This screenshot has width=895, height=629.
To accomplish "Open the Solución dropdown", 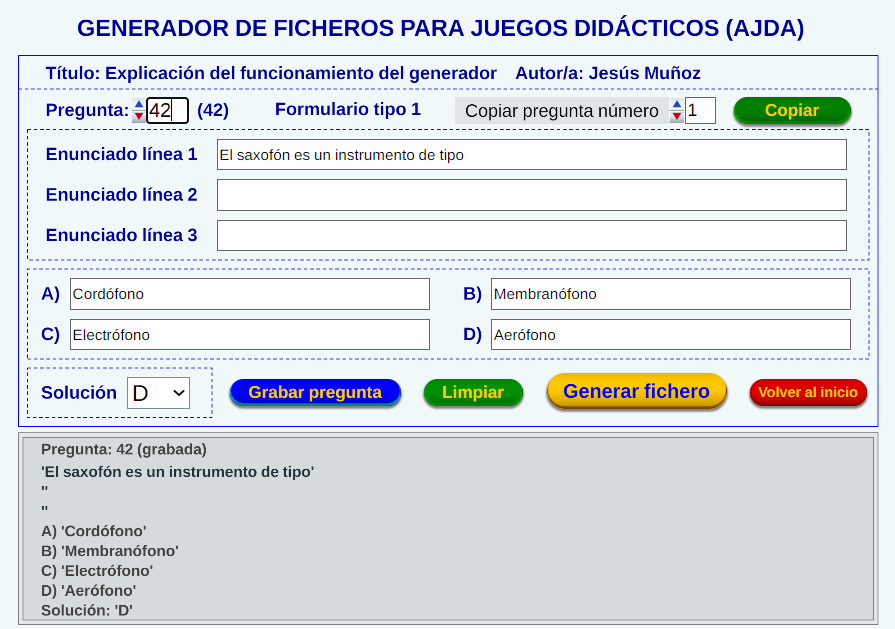I will pyautogui.click(x=158, y=393).
